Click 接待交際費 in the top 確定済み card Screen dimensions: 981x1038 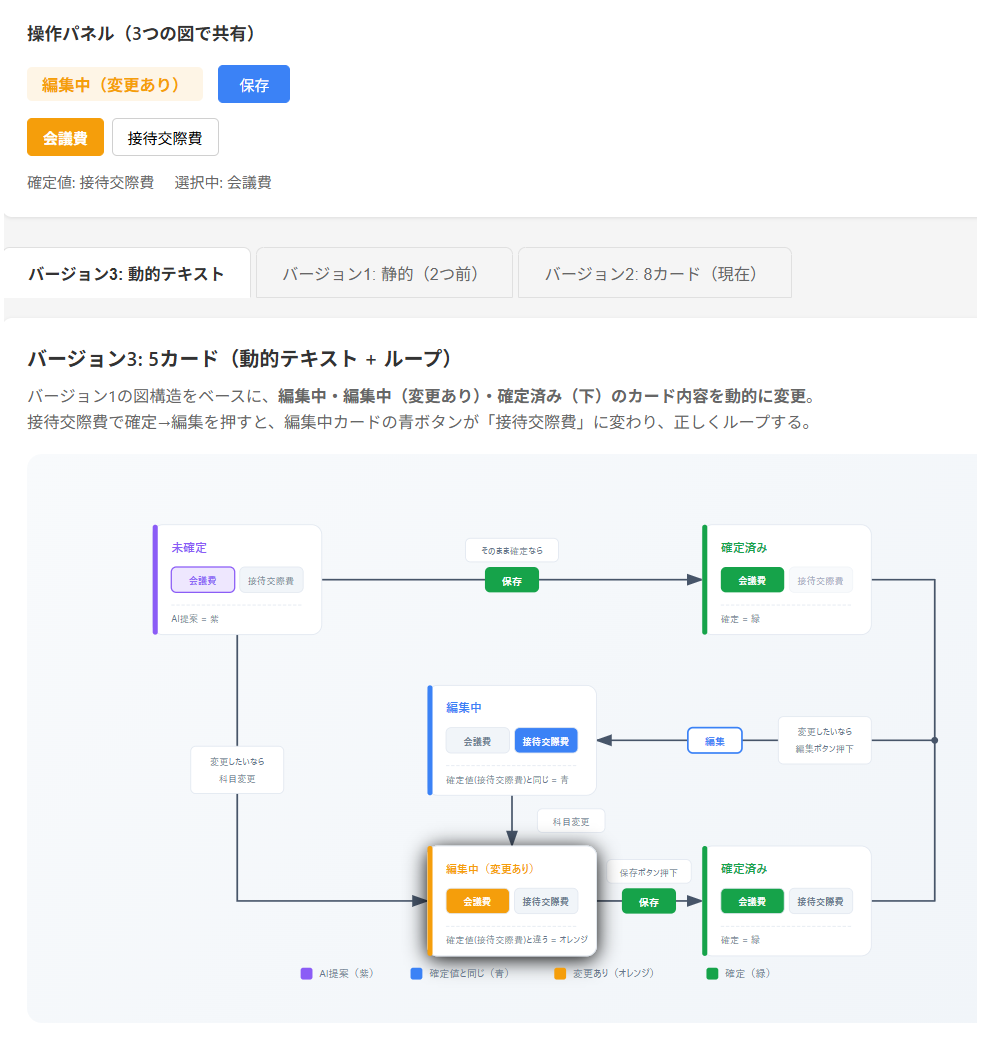click(x=821, y=580)
